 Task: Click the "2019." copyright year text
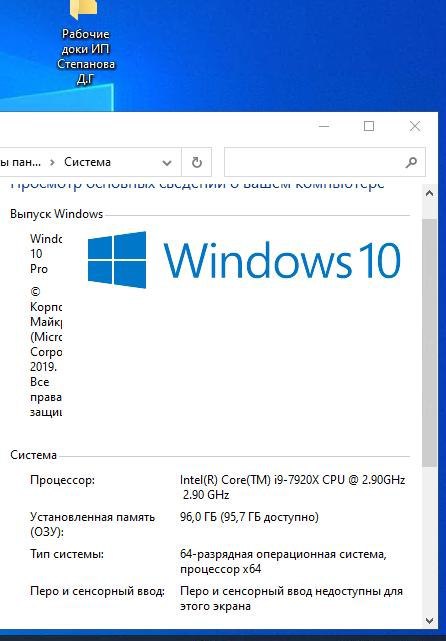point(43,366)
